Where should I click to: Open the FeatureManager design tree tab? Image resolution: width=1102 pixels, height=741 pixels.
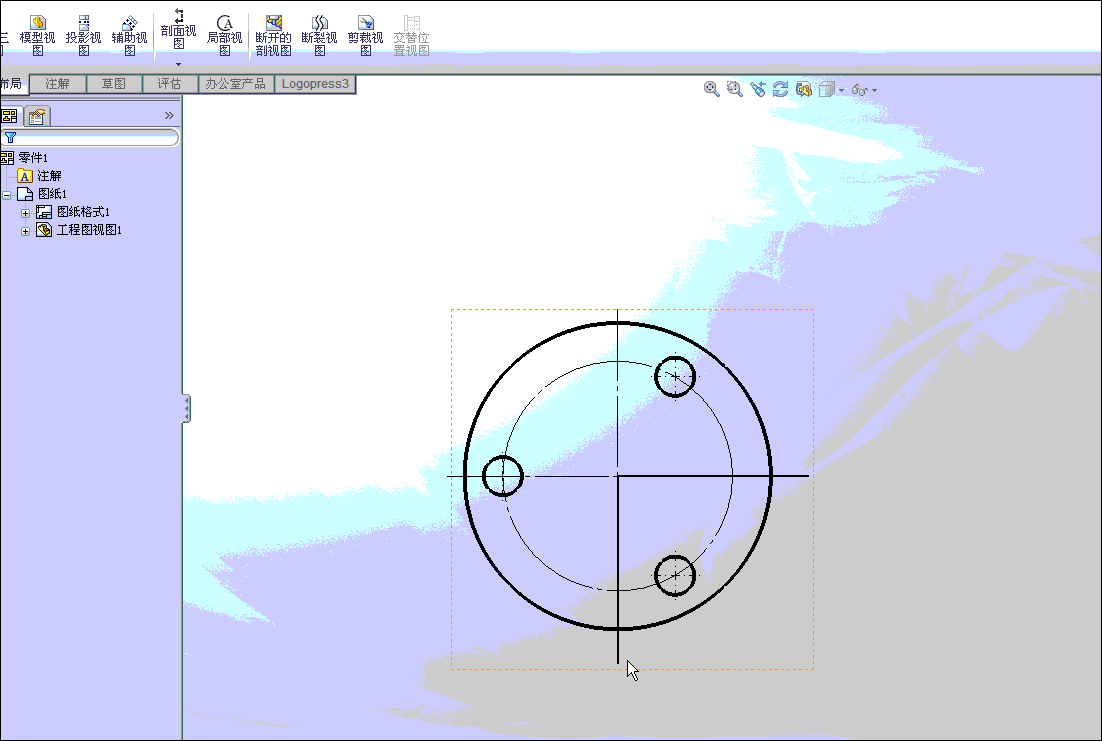(10, 116)
